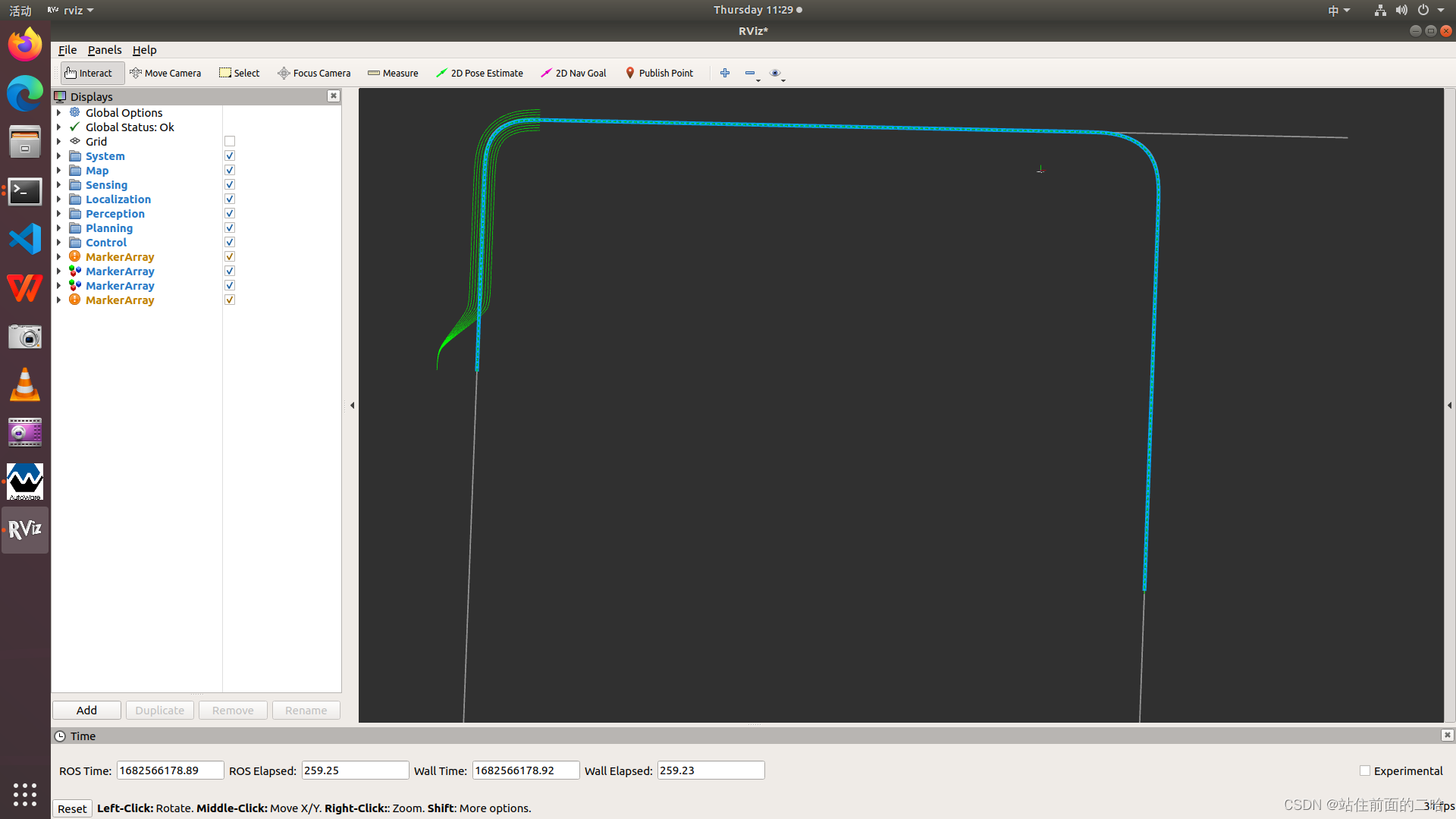Open the terminal from the dock
1456x819 pixels.
25,191
